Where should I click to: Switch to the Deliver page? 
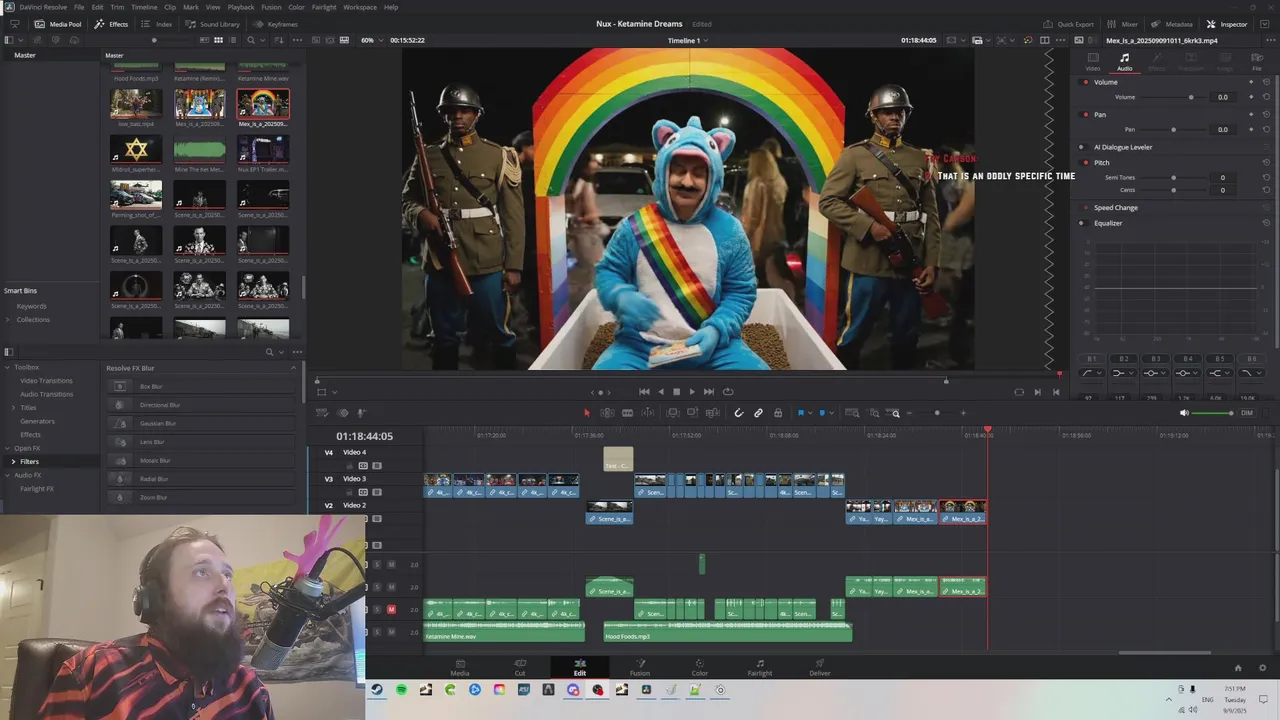(820, 667)
